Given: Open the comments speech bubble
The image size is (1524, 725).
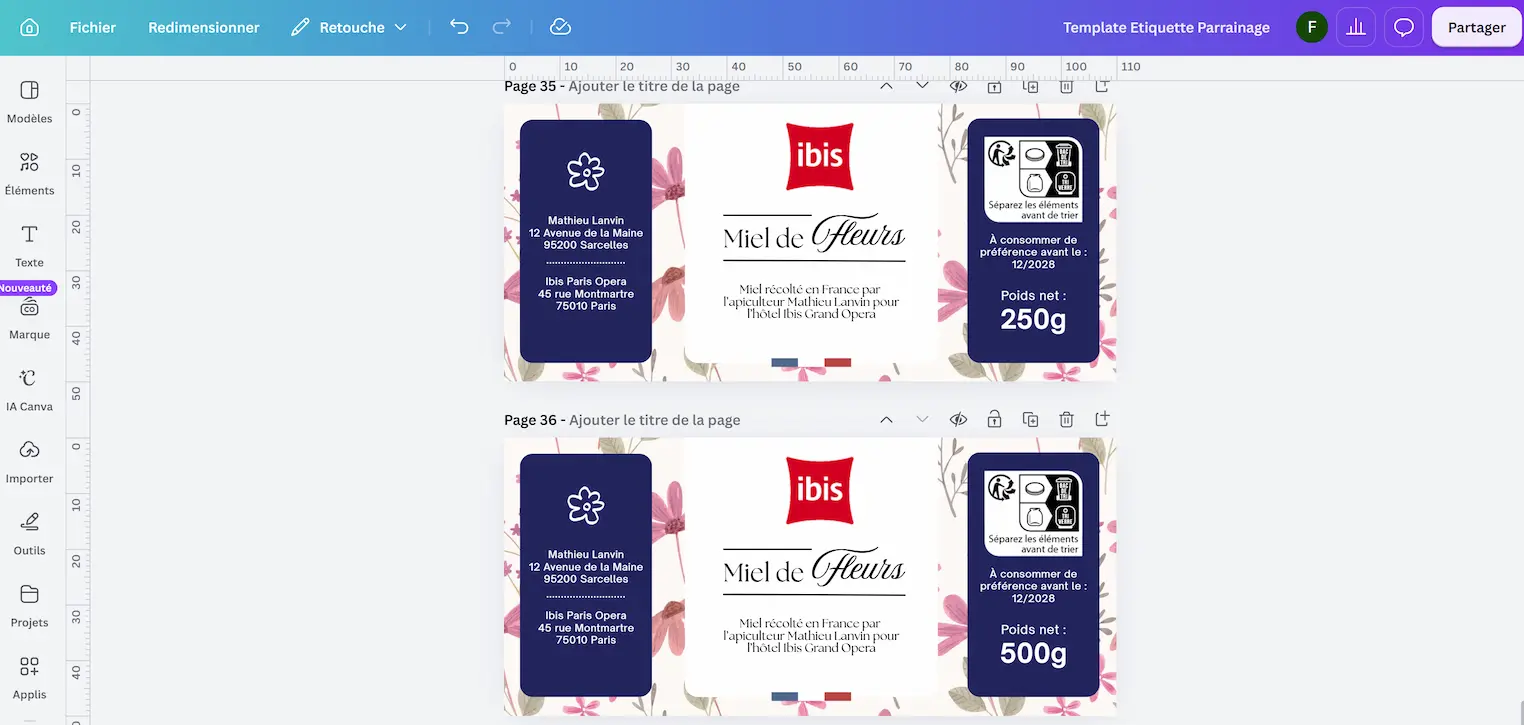Looking at the screenshot, I should (1404, 27).
